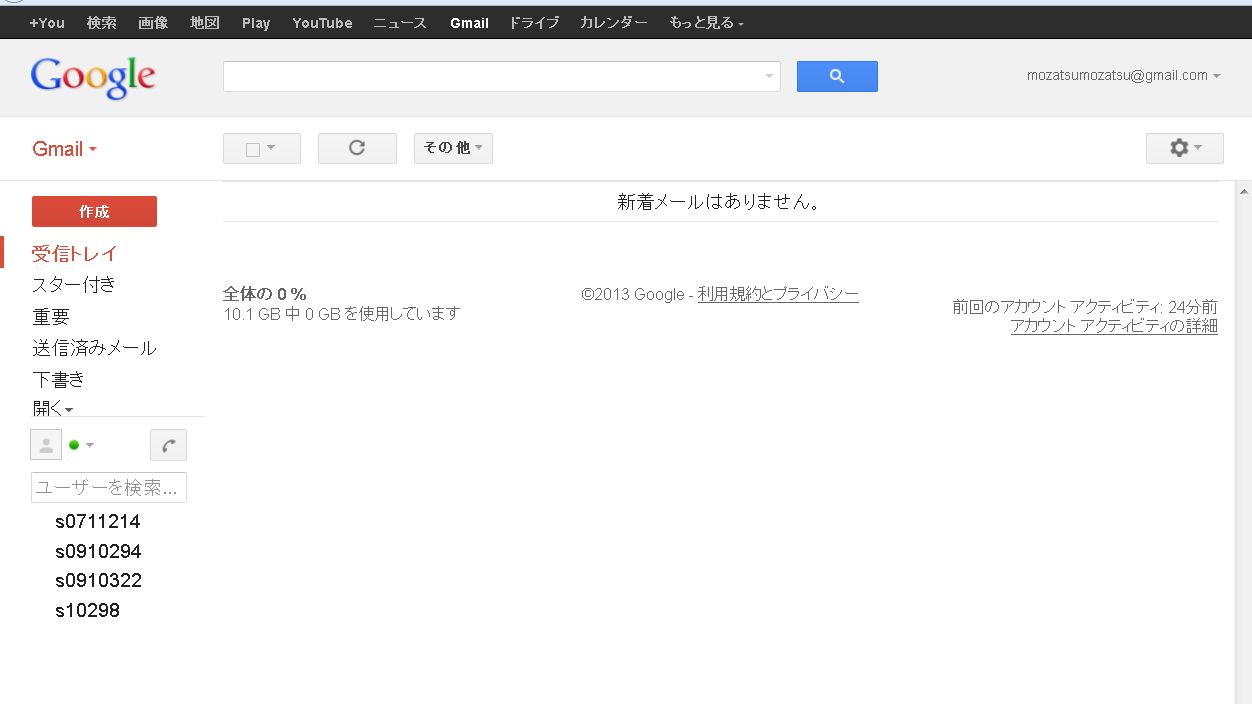Refresh the inbox with the reload icon

tap(357, 148)
